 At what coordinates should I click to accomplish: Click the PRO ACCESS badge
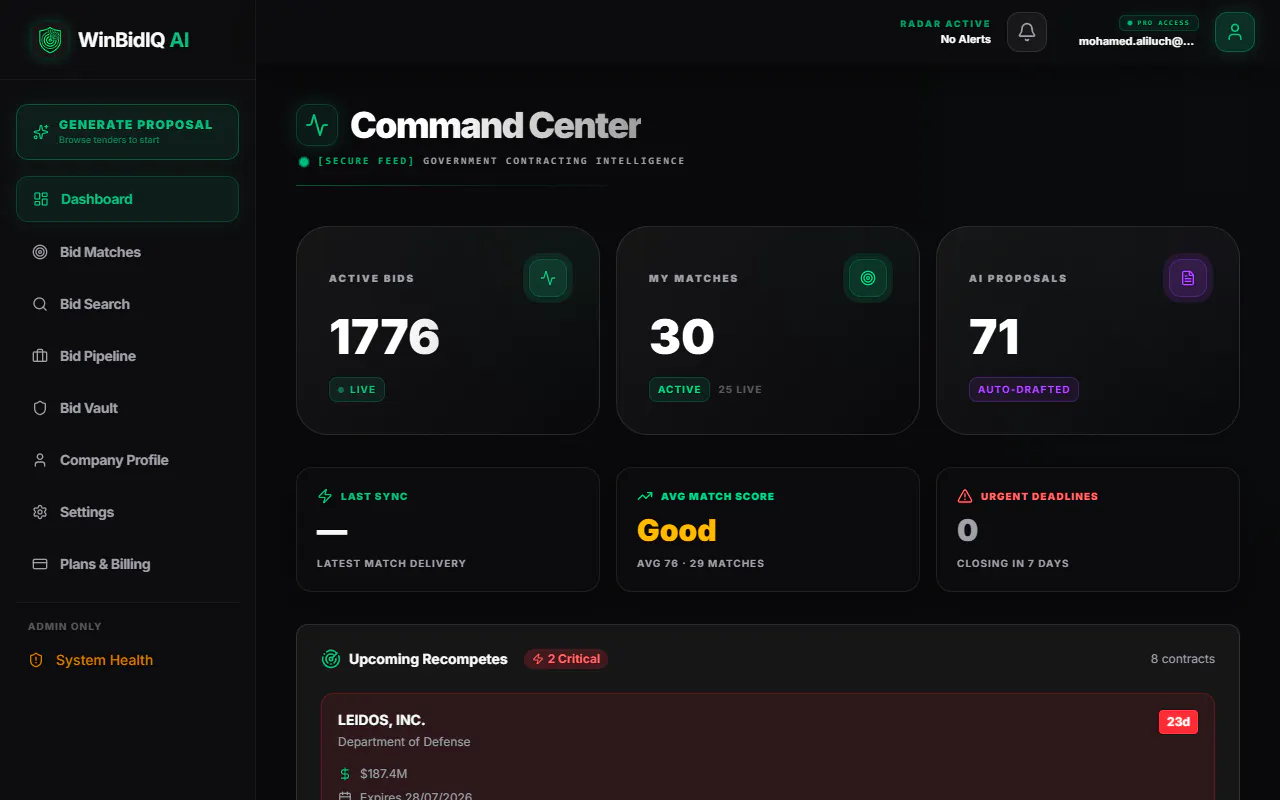click(1158, 22)
